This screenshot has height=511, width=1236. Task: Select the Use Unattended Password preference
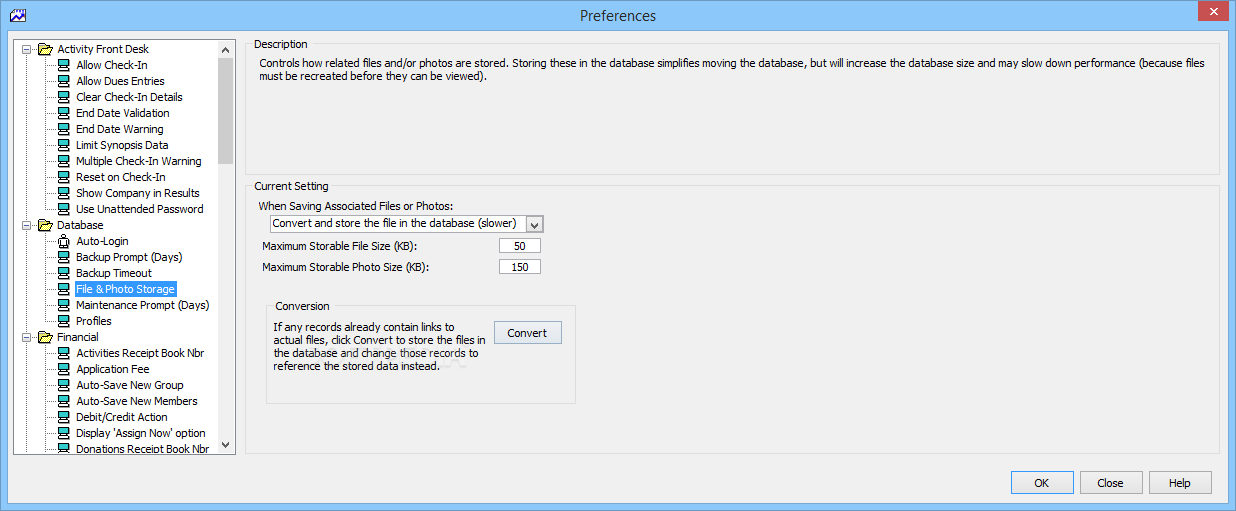(x=140, y=209)
